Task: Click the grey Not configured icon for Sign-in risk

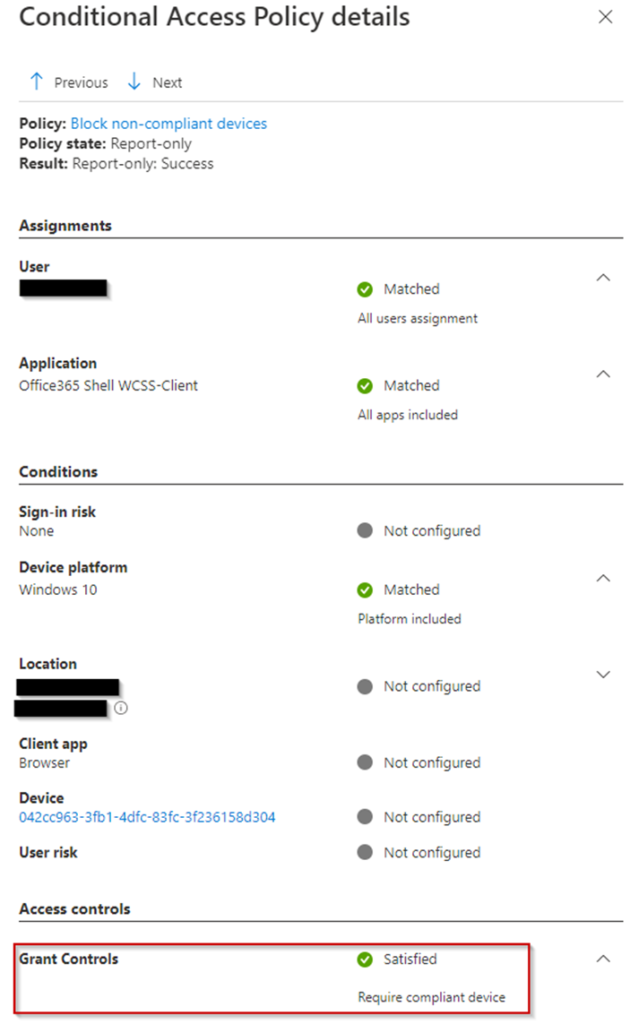Action: [x=365, y=531]
